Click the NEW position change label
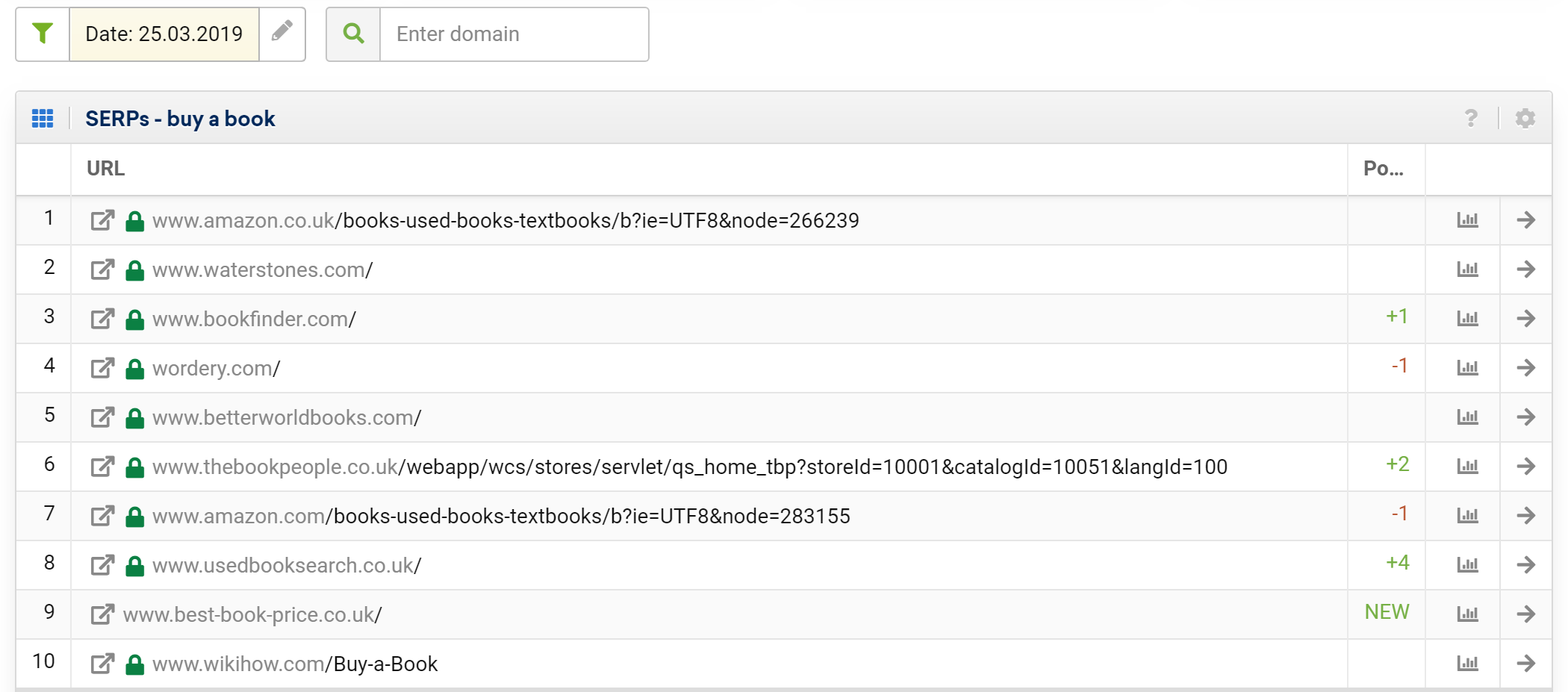This screenshot has height=692, width=1568. (x=1387, y=612)
